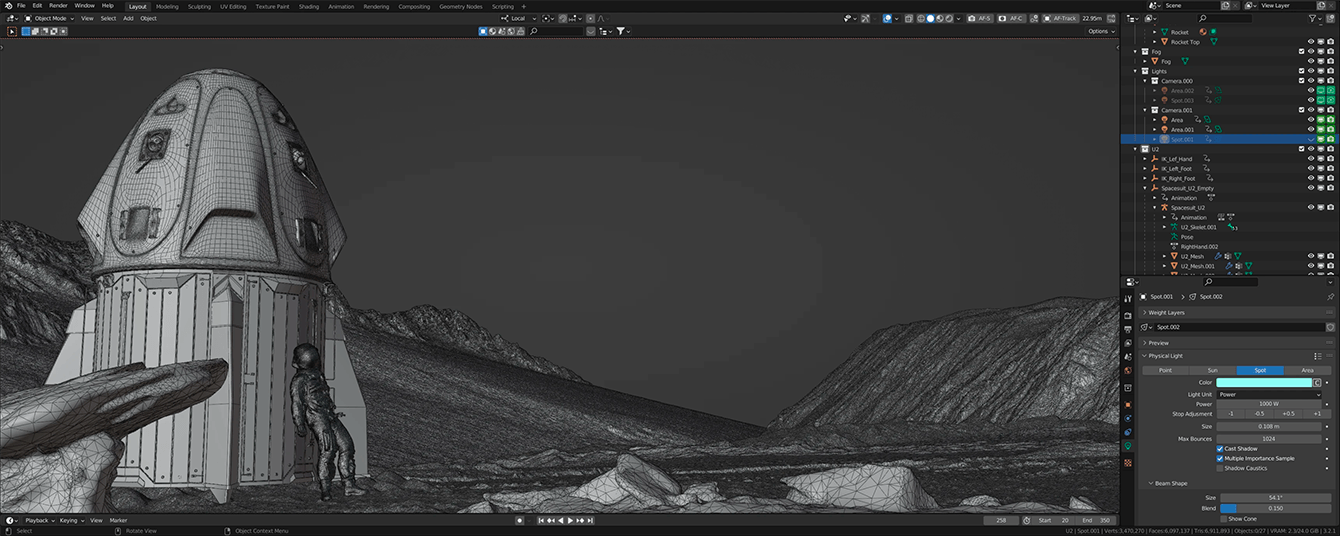
Task: Open the Render menu
Action: [58, 5]
